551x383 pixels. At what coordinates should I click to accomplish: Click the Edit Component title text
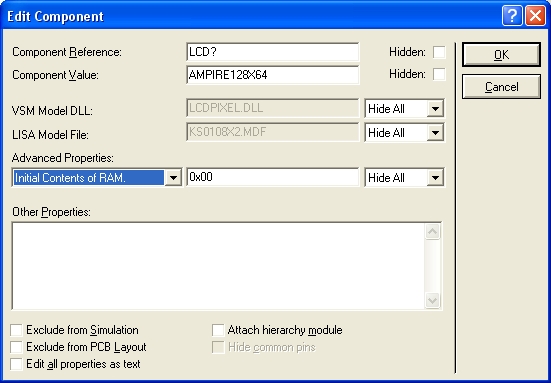coord(55,16)
